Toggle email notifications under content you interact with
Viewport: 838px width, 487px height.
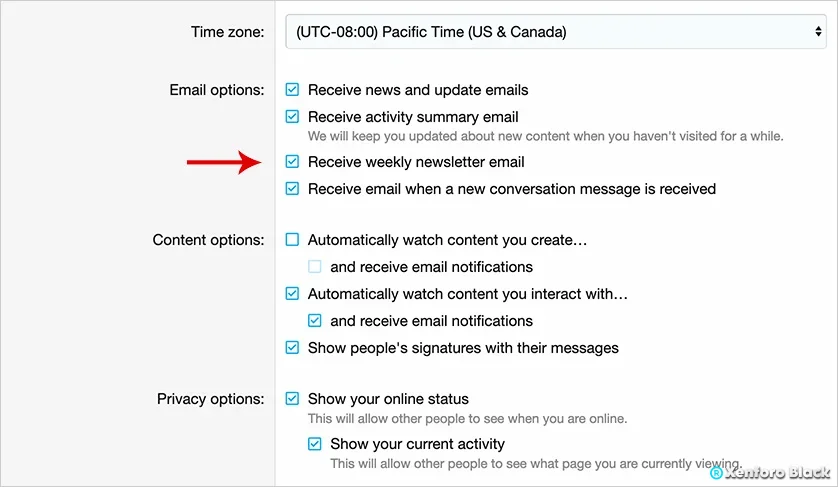pos(315,321)
